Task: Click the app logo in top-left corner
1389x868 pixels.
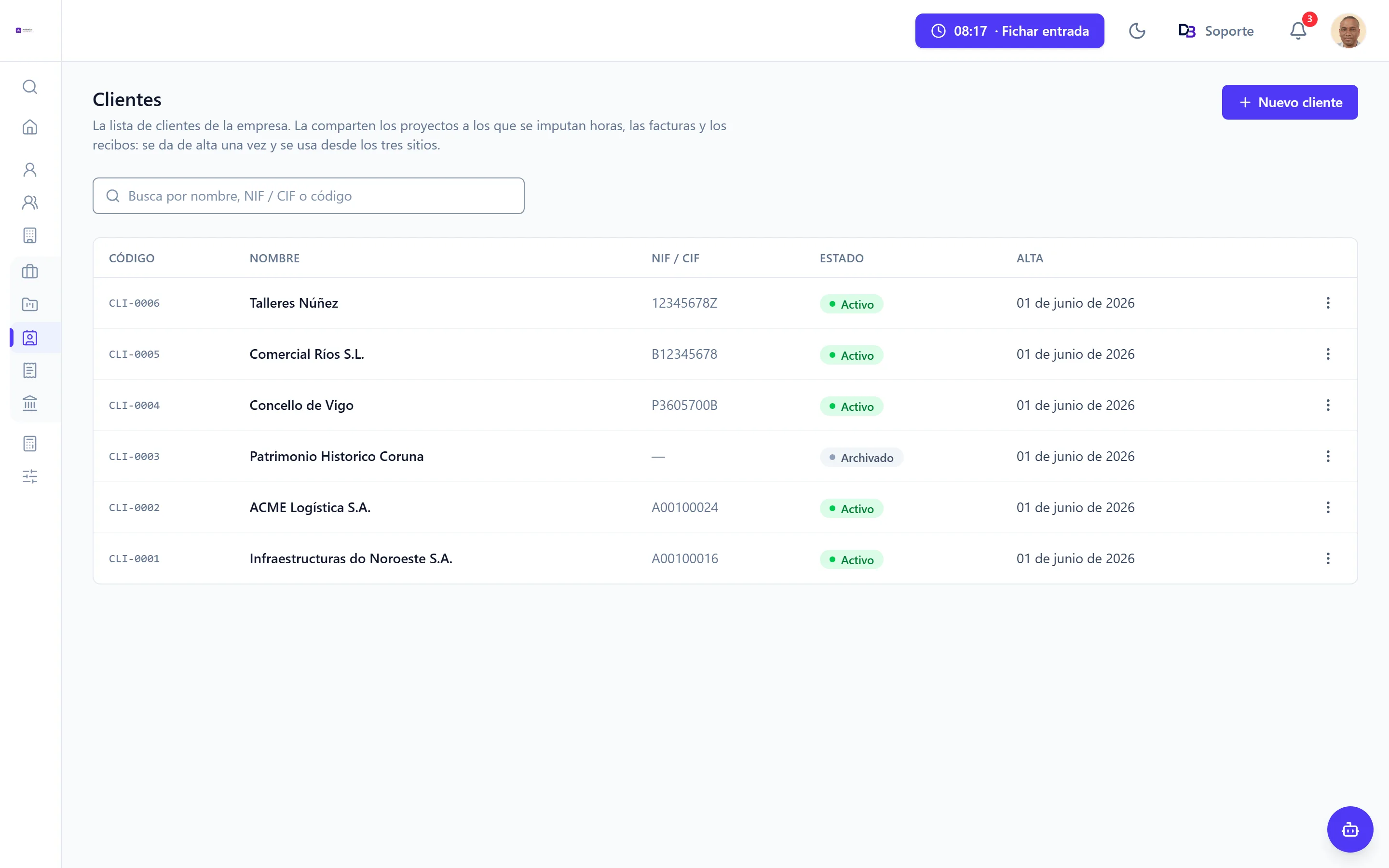Action: [25, 30]
